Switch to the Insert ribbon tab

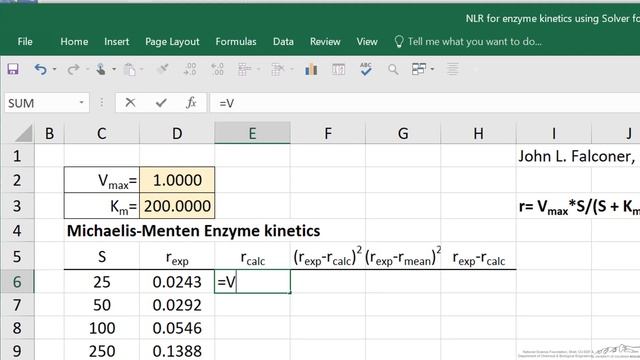click(116, 42)
